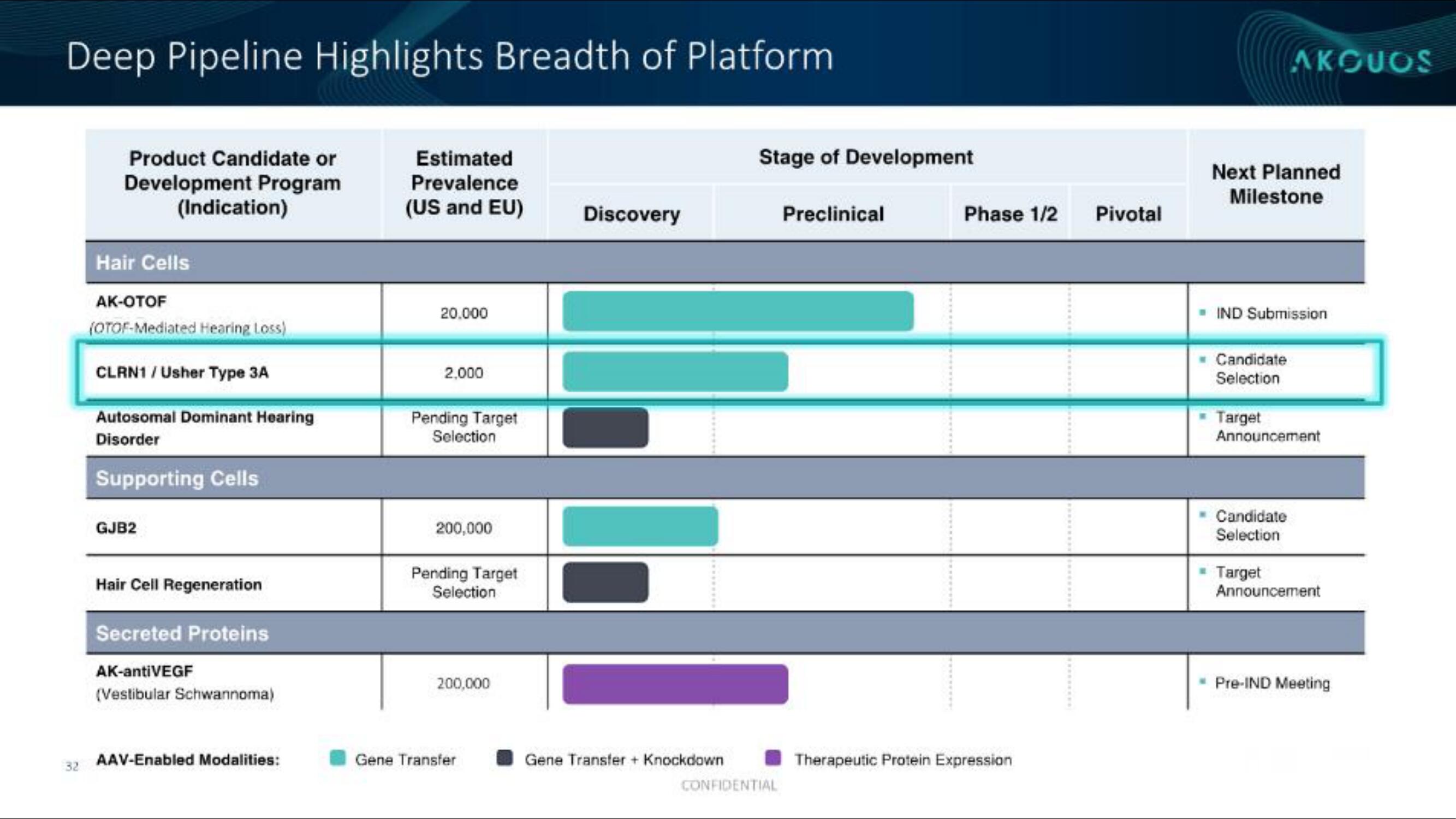Click the purple Therapeutic Protein Expression swatch
Screen dimensions: 1456x819
[x=772, y=758]
